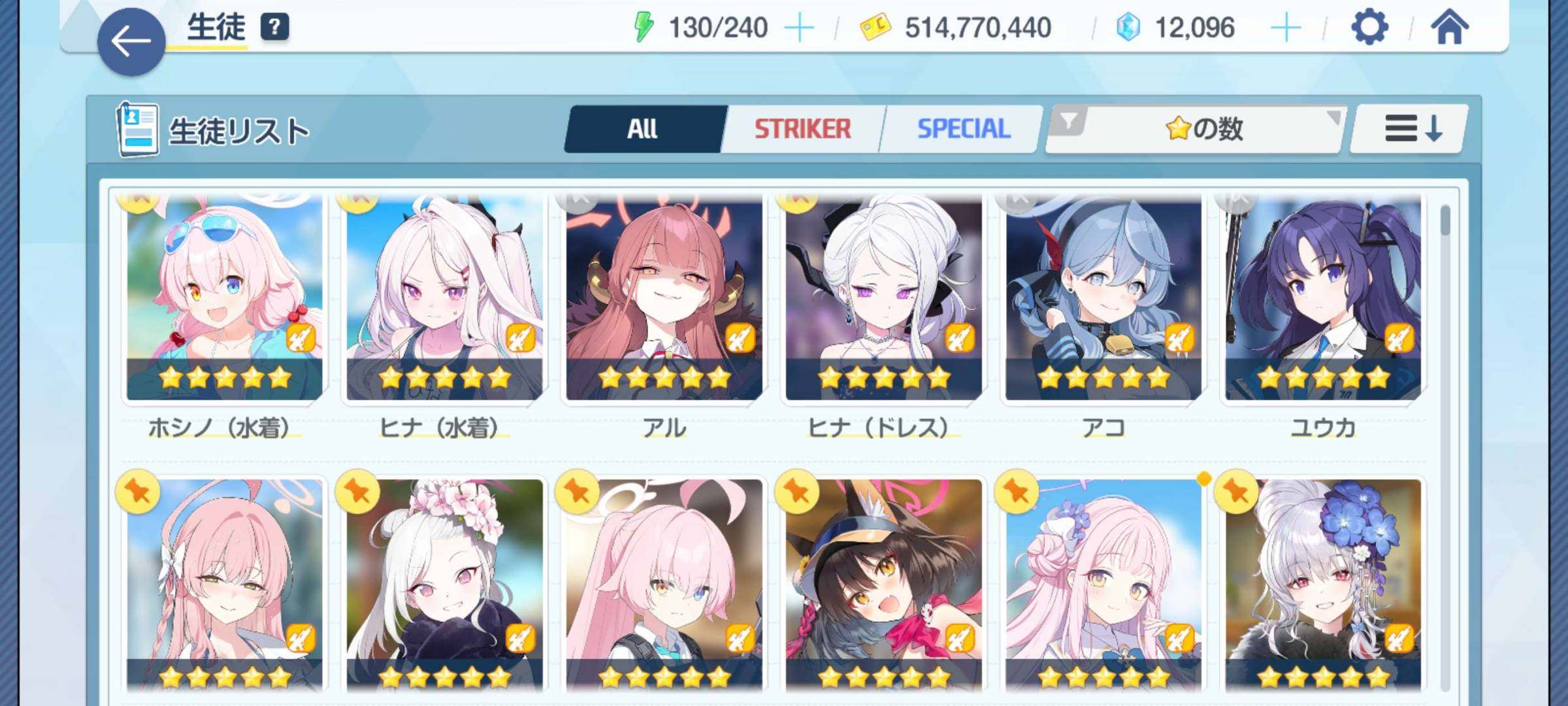Toggle the sort order direction button
Viewport: 1568px width, 706px height.
tap(1409, 129)
